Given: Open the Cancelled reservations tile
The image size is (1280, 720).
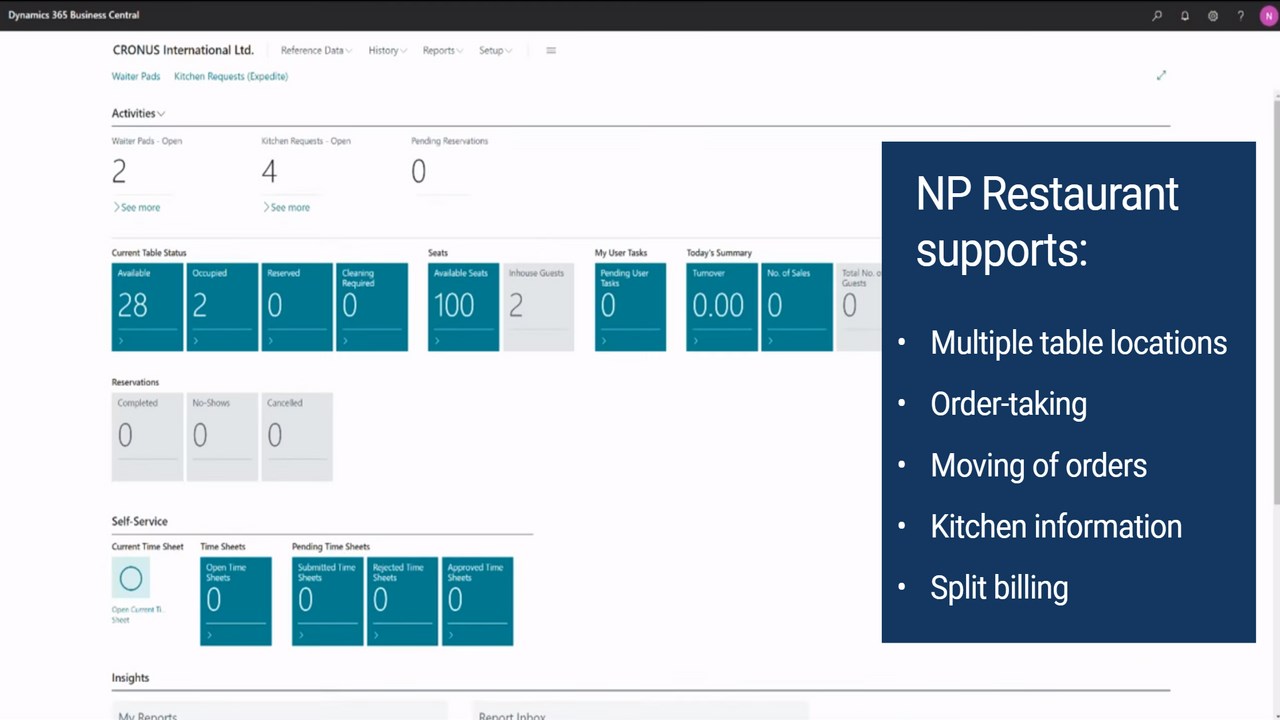Looking at the screenshot, I should 297,437.
